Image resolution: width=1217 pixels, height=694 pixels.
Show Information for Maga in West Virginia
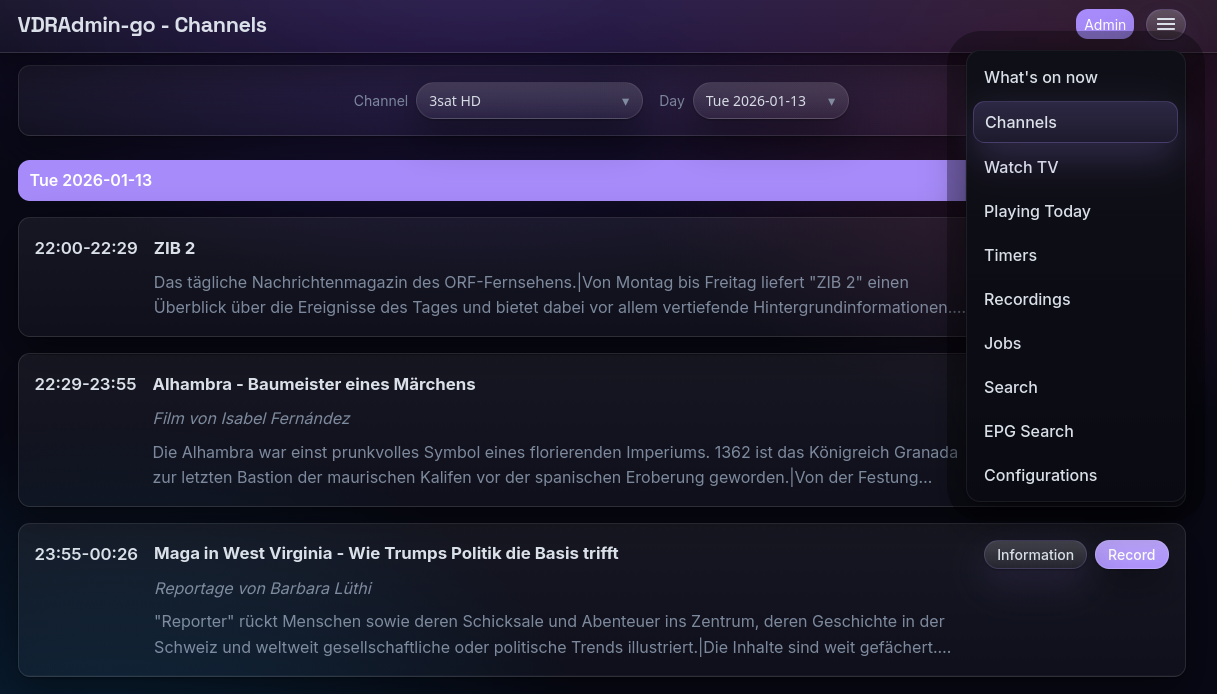[x=1035, y=555]
